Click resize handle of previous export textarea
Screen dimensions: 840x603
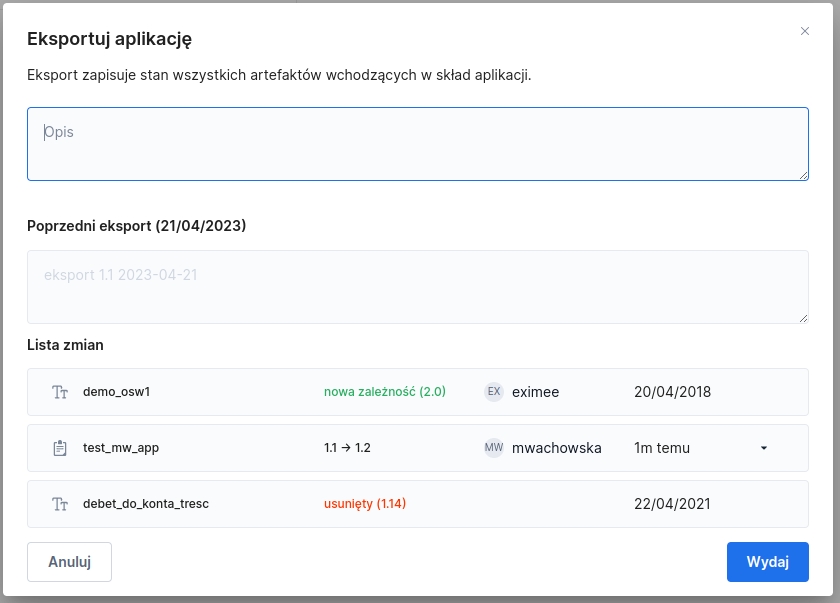pos(803,318)
